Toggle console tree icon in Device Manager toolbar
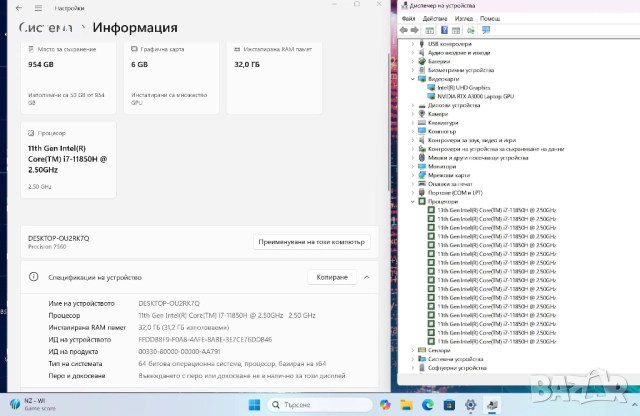 tap(429, 30)
